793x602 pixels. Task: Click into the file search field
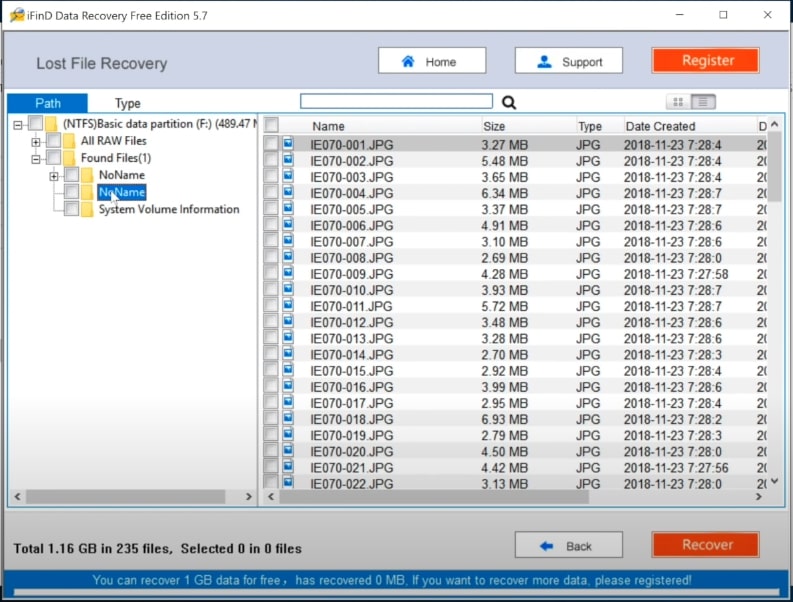point(396,101)
